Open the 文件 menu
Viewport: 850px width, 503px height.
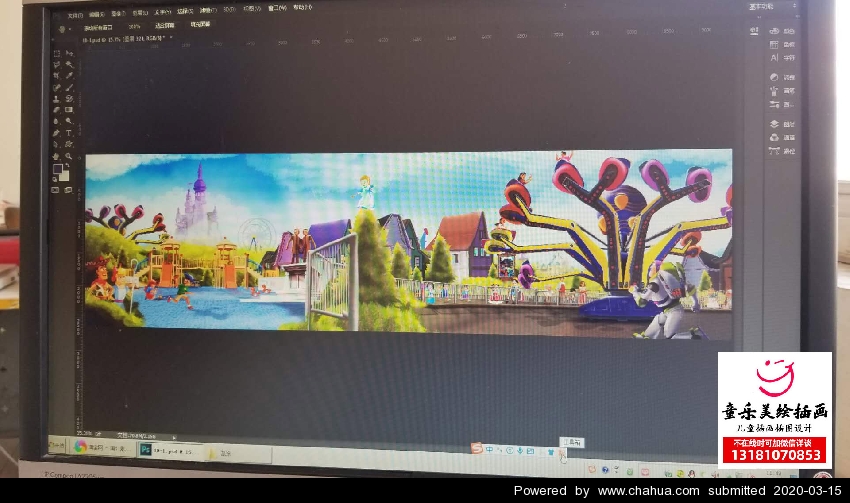[75, 15]
